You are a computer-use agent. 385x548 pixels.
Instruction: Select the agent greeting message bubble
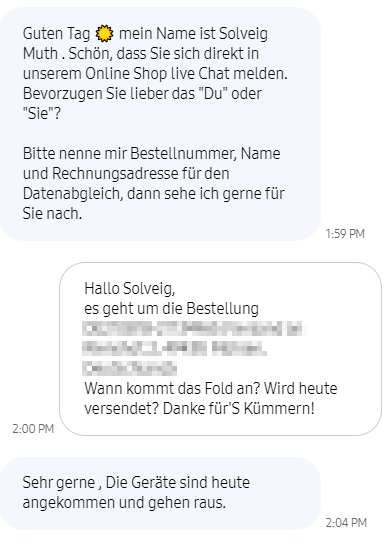tap(160, 124)
